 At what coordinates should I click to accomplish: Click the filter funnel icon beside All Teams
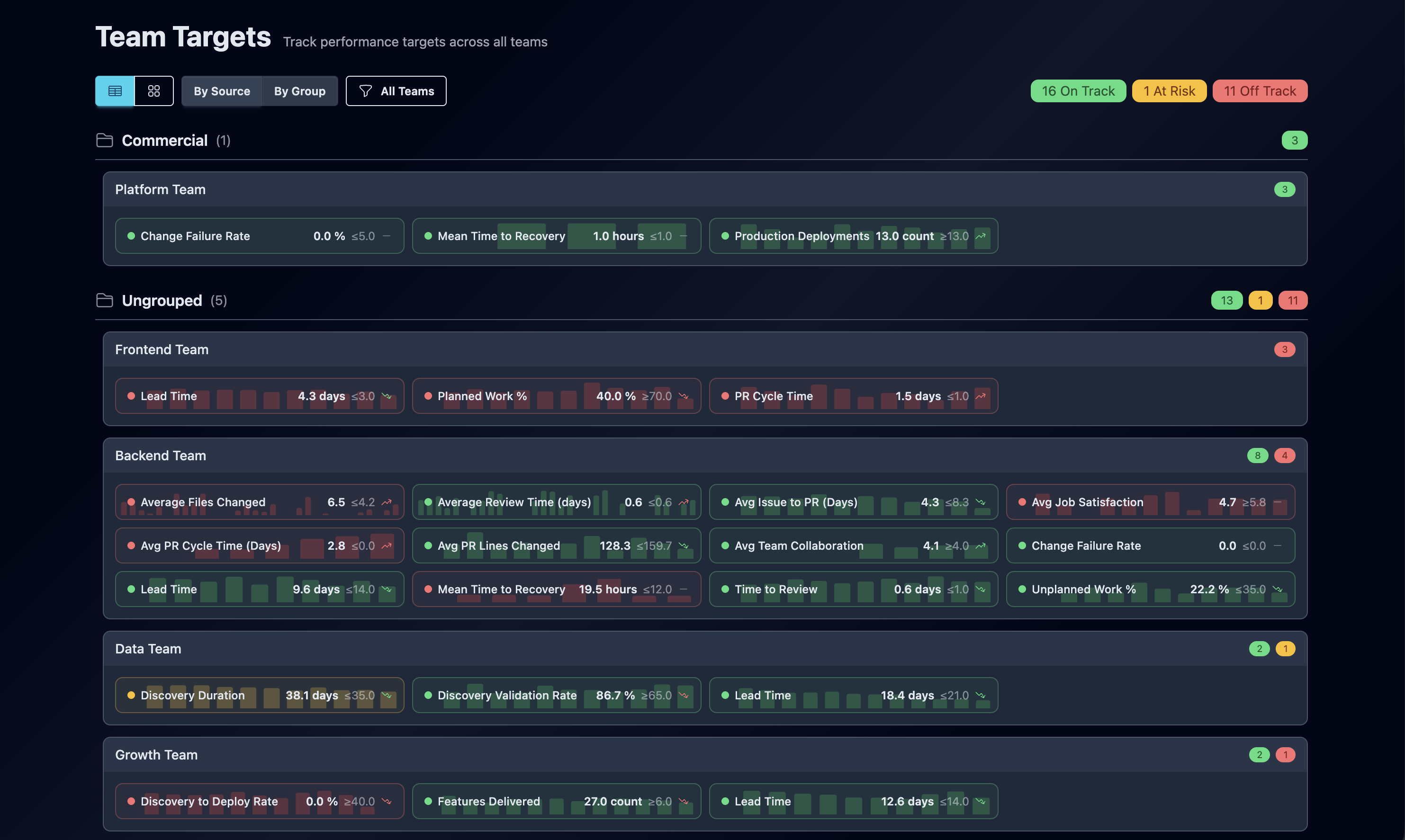(365, 90)
